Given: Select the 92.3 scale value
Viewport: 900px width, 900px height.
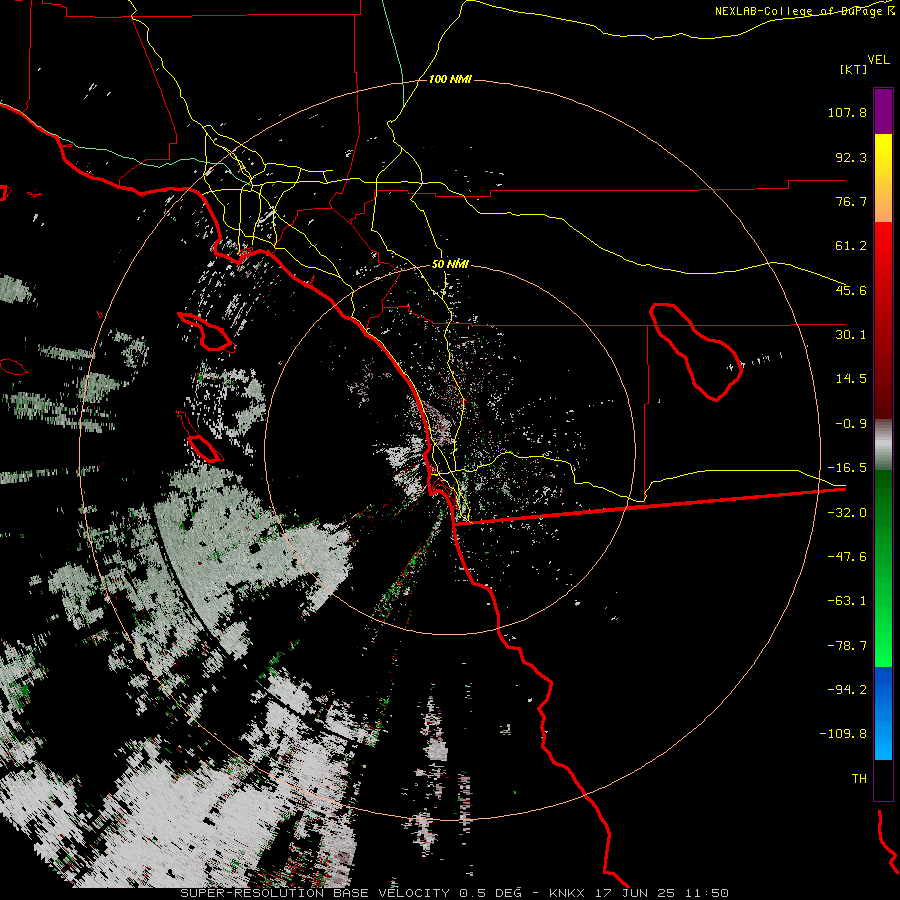Looking at the screenshot, I should pos(851,157).
